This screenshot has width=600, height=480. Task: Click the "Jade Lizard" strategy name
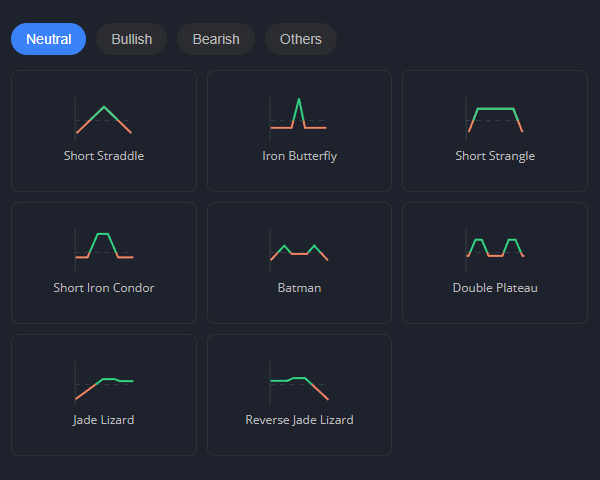[104, 420]
